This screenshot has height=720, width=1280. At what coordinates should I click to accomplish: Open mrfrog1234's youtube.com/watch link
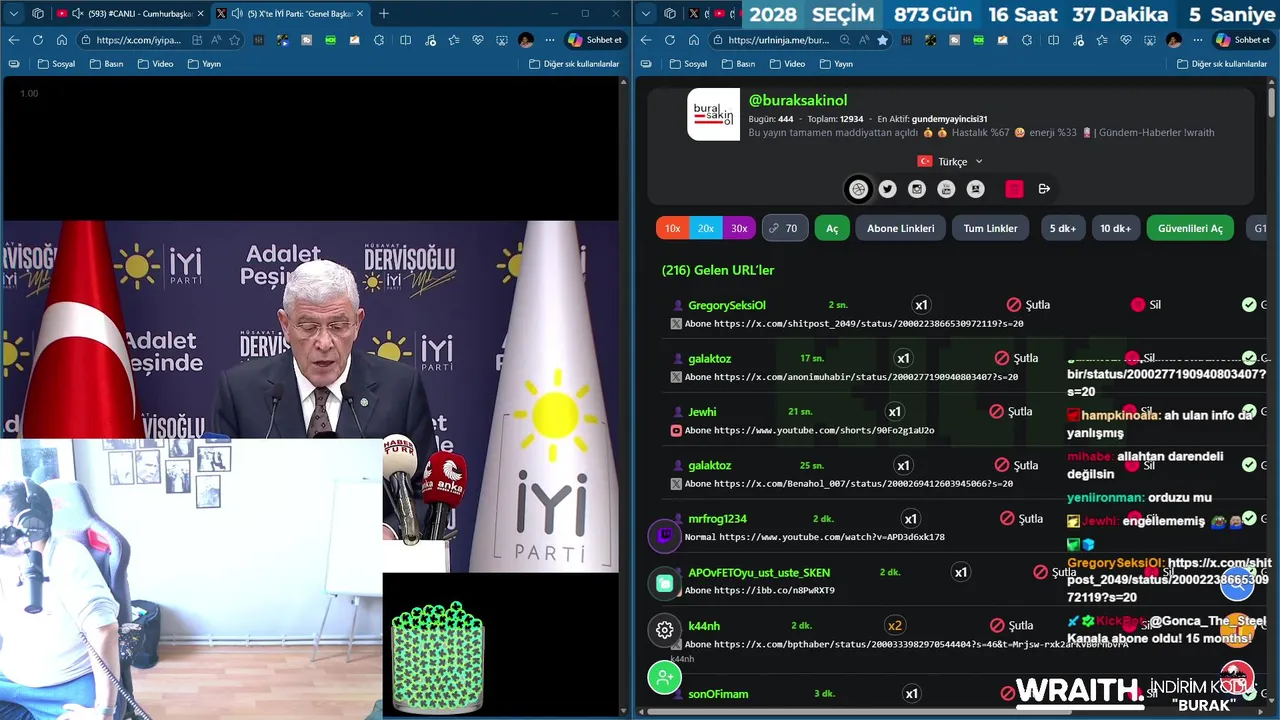[832, 537]
